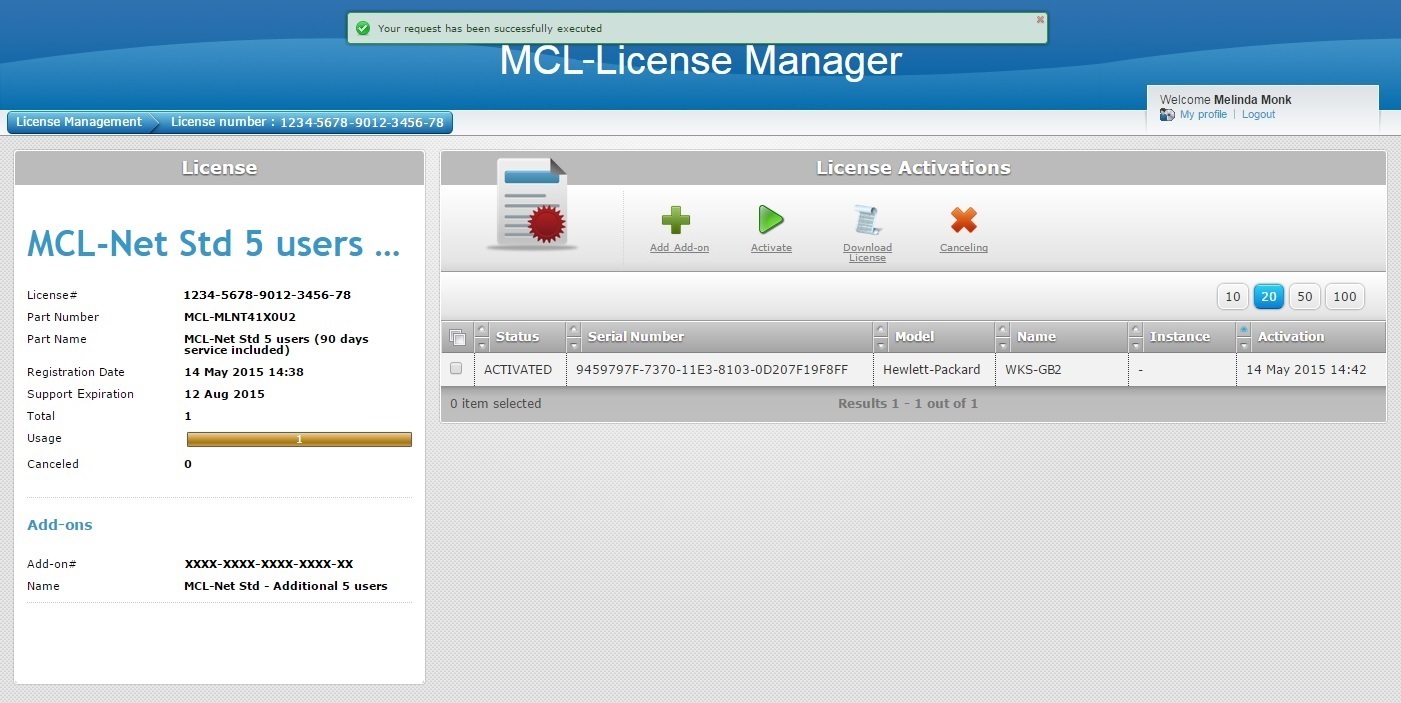Click the profile icon beside My profile
1401x703 pixels.
click(x=1167, y=115)
